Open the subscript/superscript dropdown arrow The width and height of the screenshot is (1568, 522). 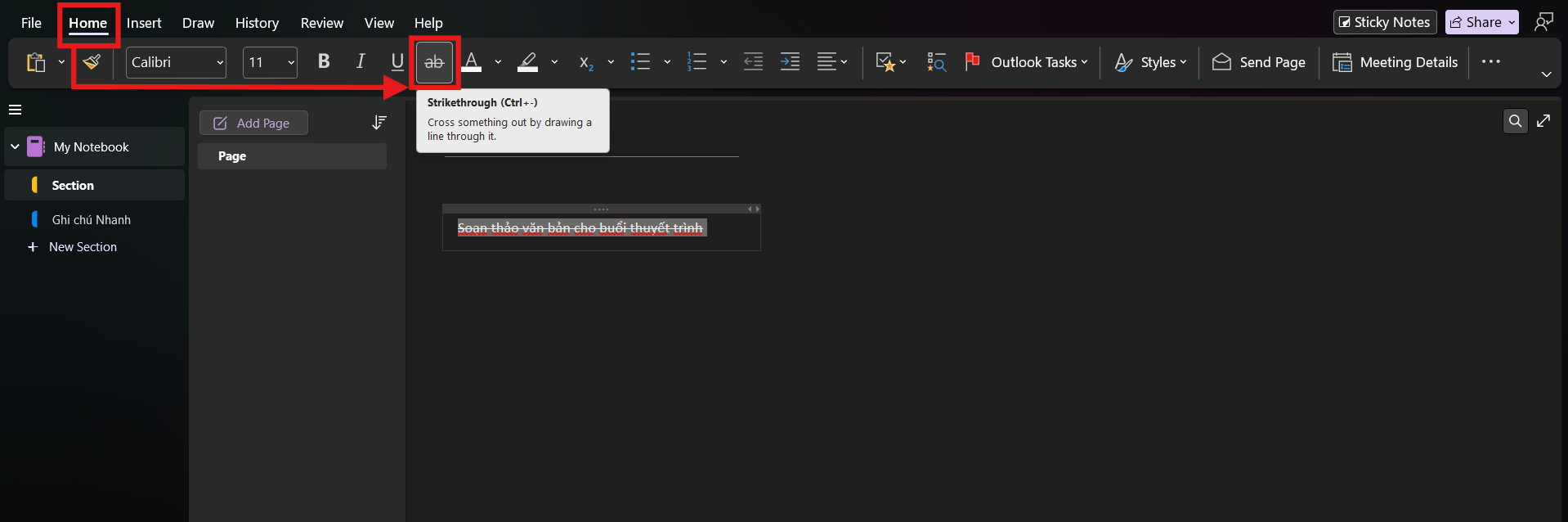[611, 62]
